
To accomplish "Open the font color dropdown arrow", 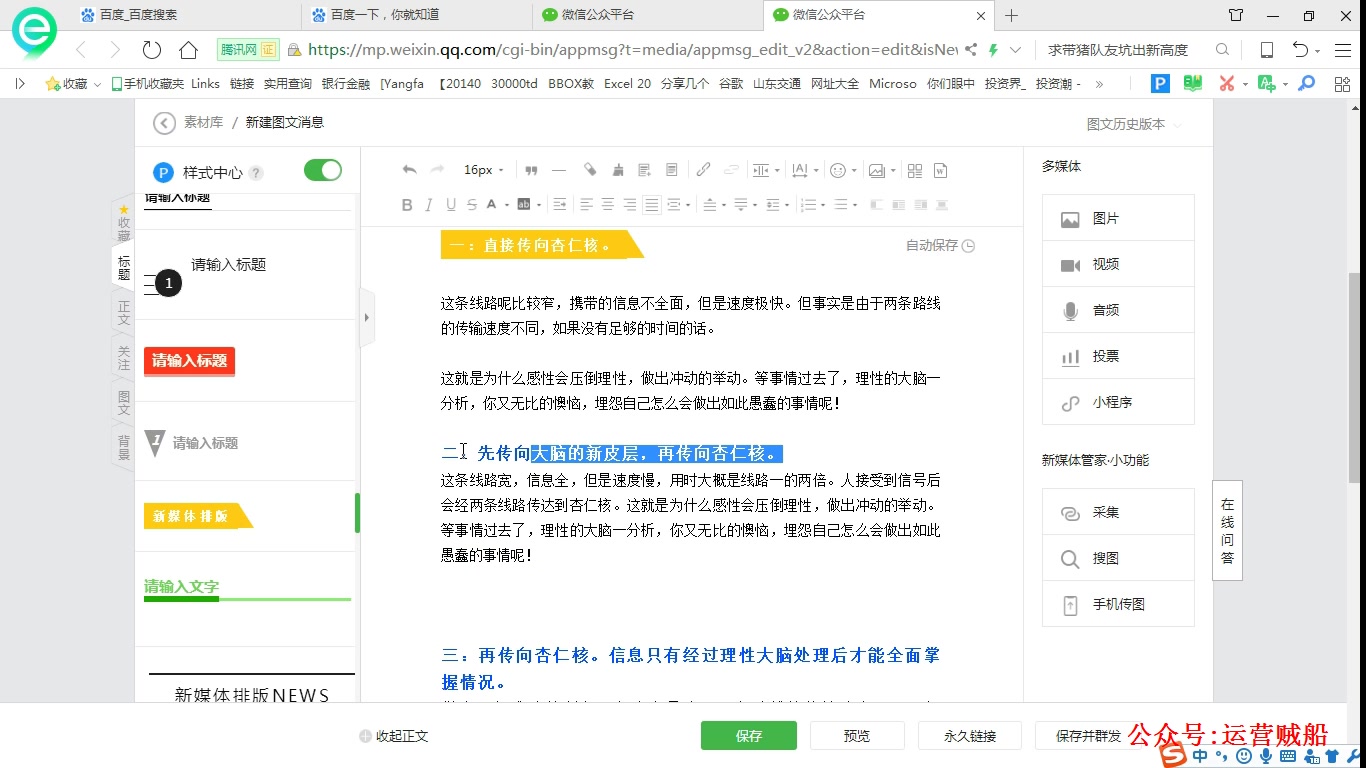I will [x=507, y=205].
